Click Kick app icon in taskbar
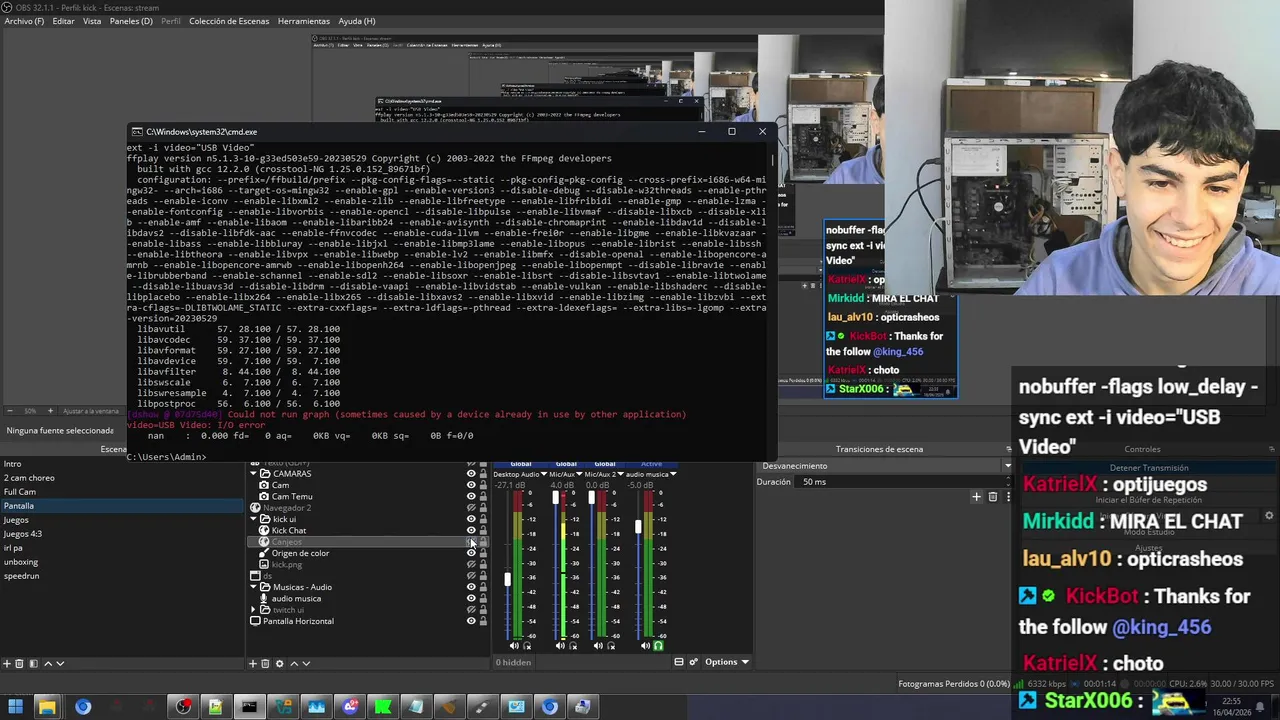 tap(383, 707)
